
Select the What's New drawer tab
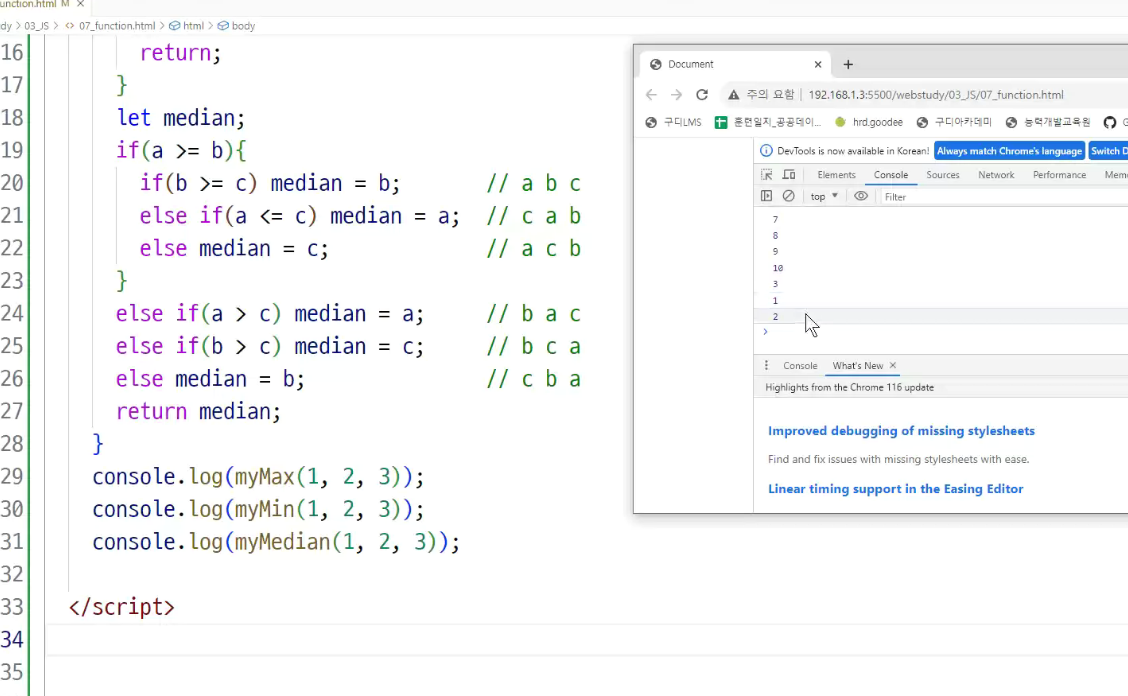coord(858,366)
